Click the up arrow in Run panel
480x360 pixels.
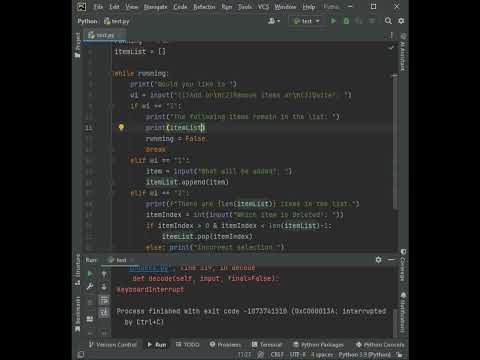pos(104,274)
